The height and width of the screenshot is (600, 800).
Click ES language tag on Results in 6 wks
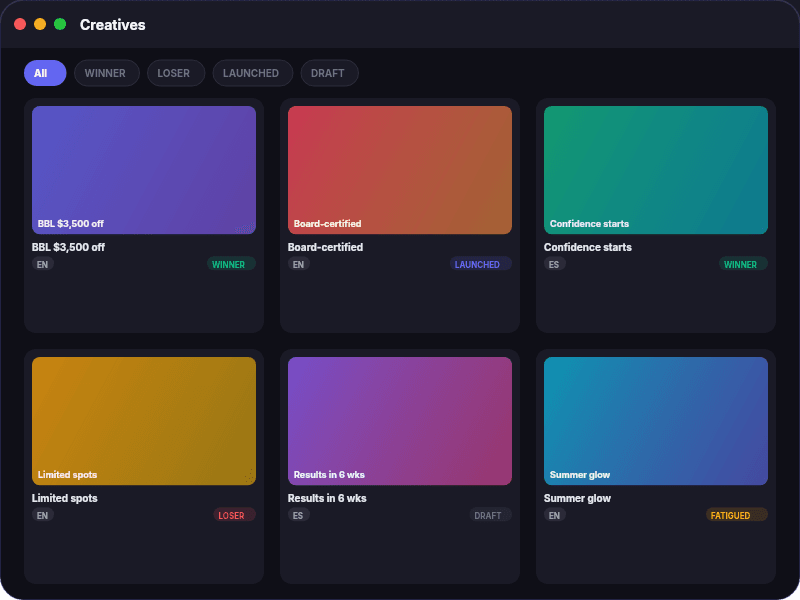(x=298, y=515)
